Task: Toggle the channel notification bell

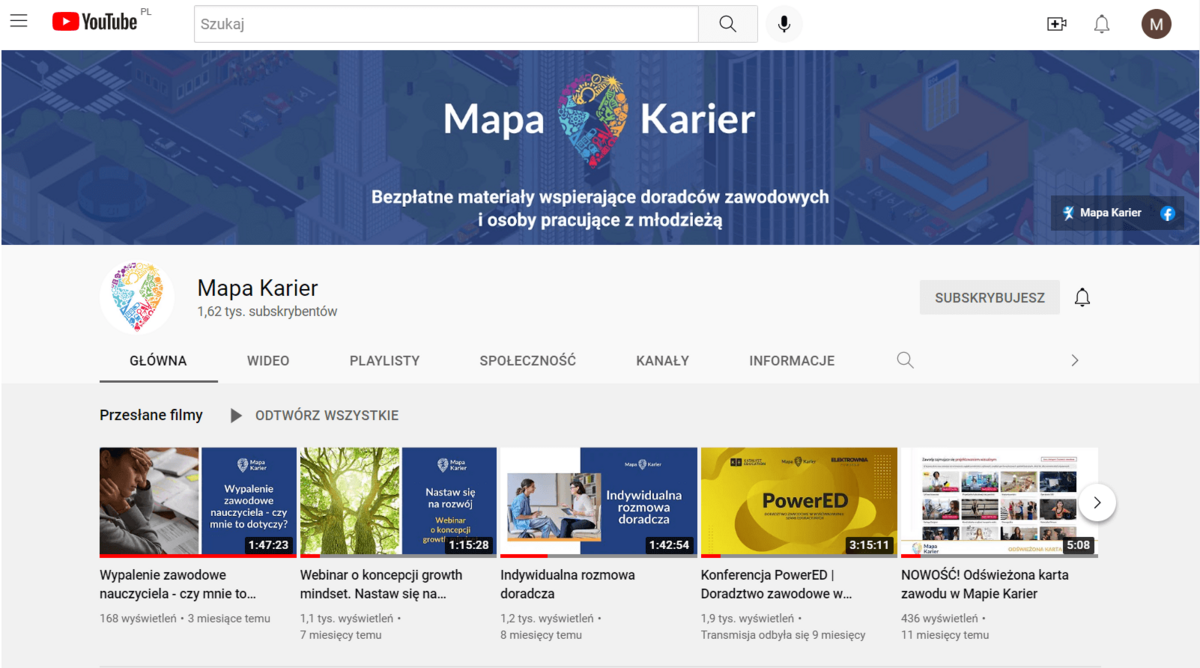Action: [1082, 297]
